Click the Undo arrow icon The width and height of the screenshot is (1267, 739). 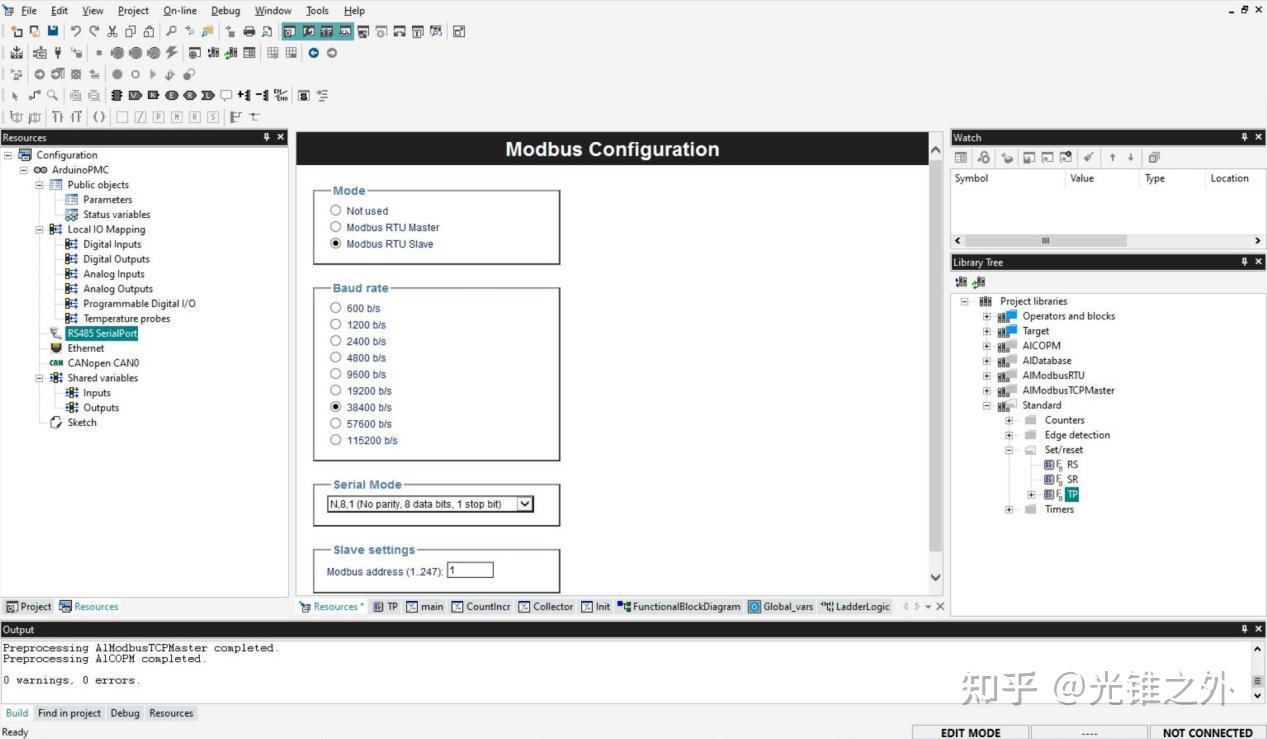[x=76, y=31]
